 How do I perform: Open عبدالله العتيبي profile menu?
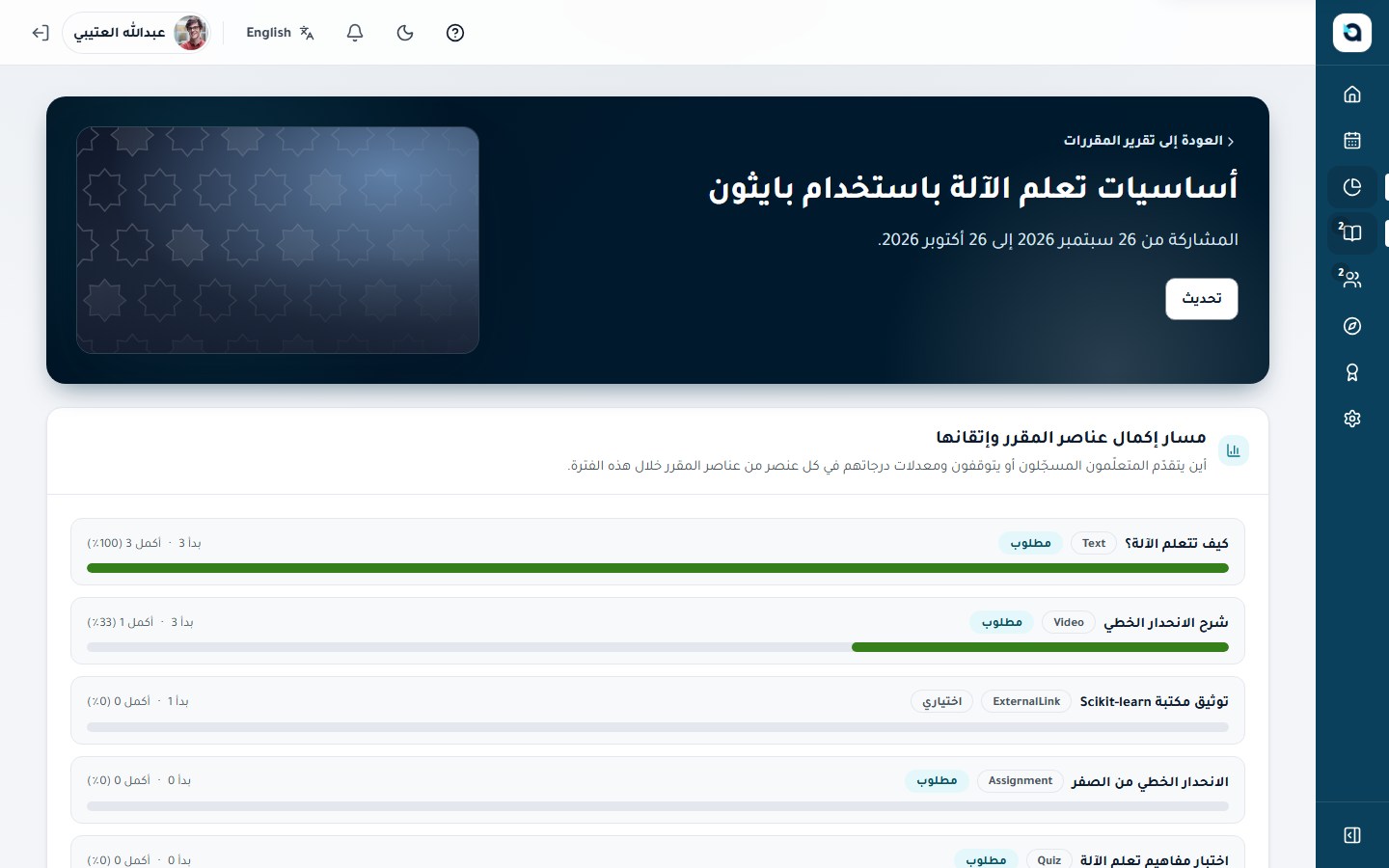pyautogui.click(x=138, y=33)
